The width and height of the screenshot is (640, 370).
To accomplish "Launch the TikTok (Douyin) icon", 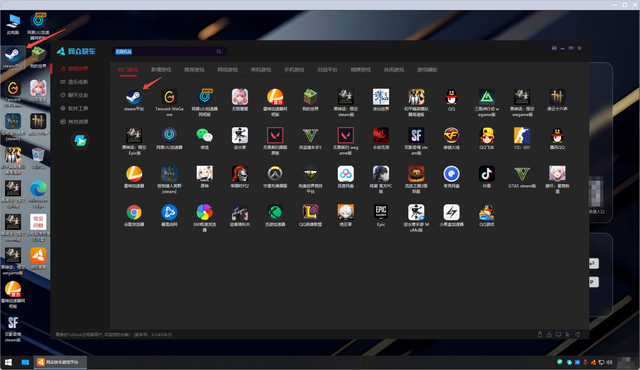I will (487, 174).
